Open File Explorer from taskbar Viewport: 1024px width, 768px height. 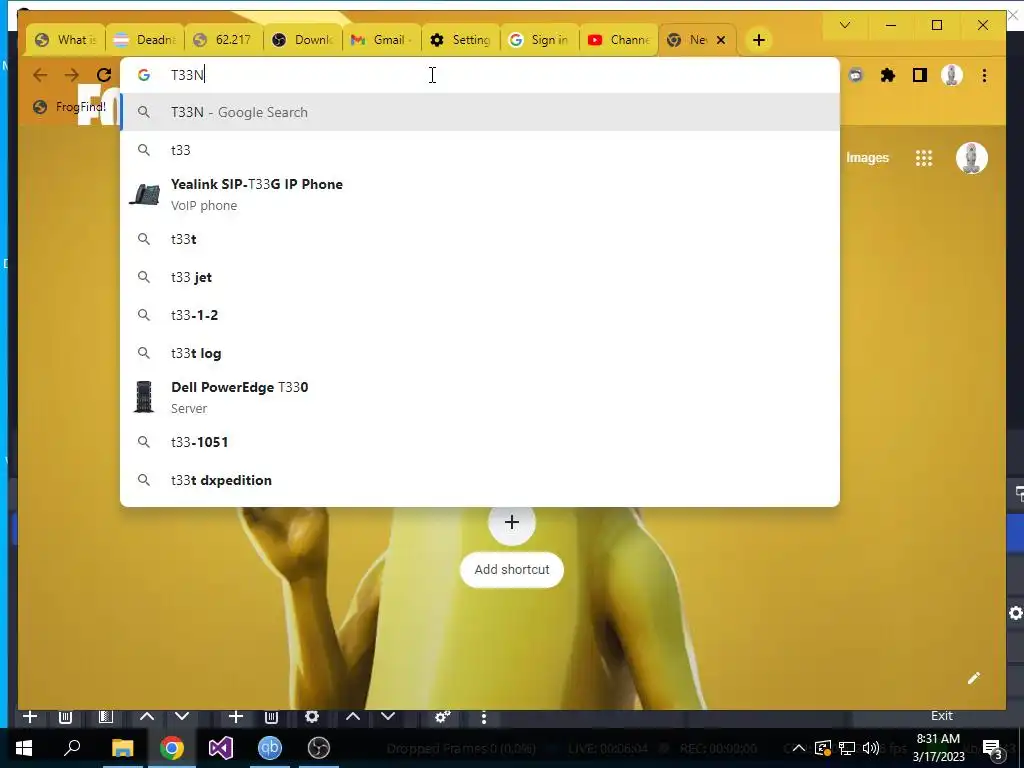pyautogui.click(x=122, y=748)
